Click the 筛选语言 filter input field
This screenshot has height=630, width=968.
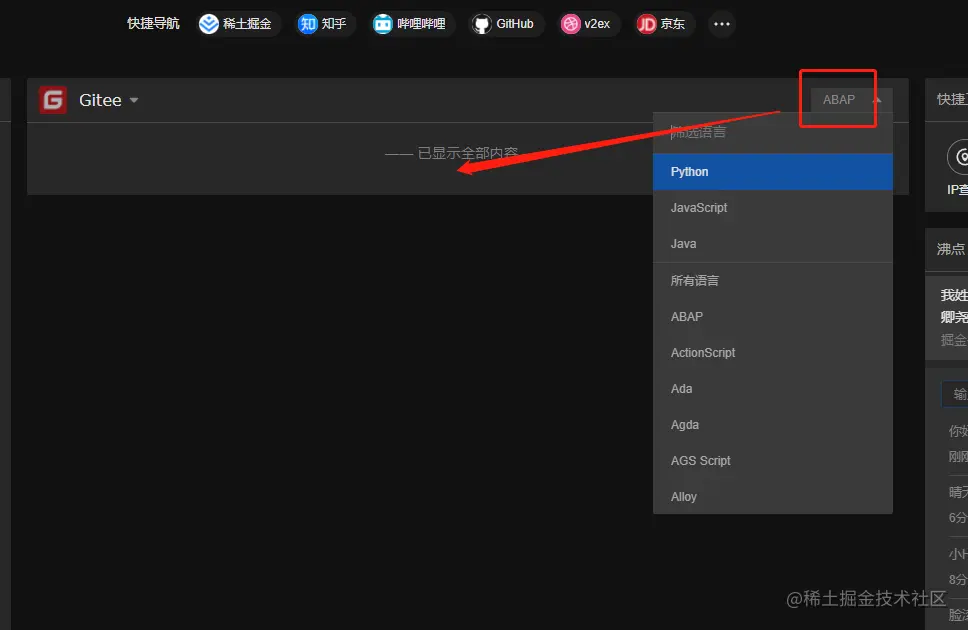[x=772, y=132]
